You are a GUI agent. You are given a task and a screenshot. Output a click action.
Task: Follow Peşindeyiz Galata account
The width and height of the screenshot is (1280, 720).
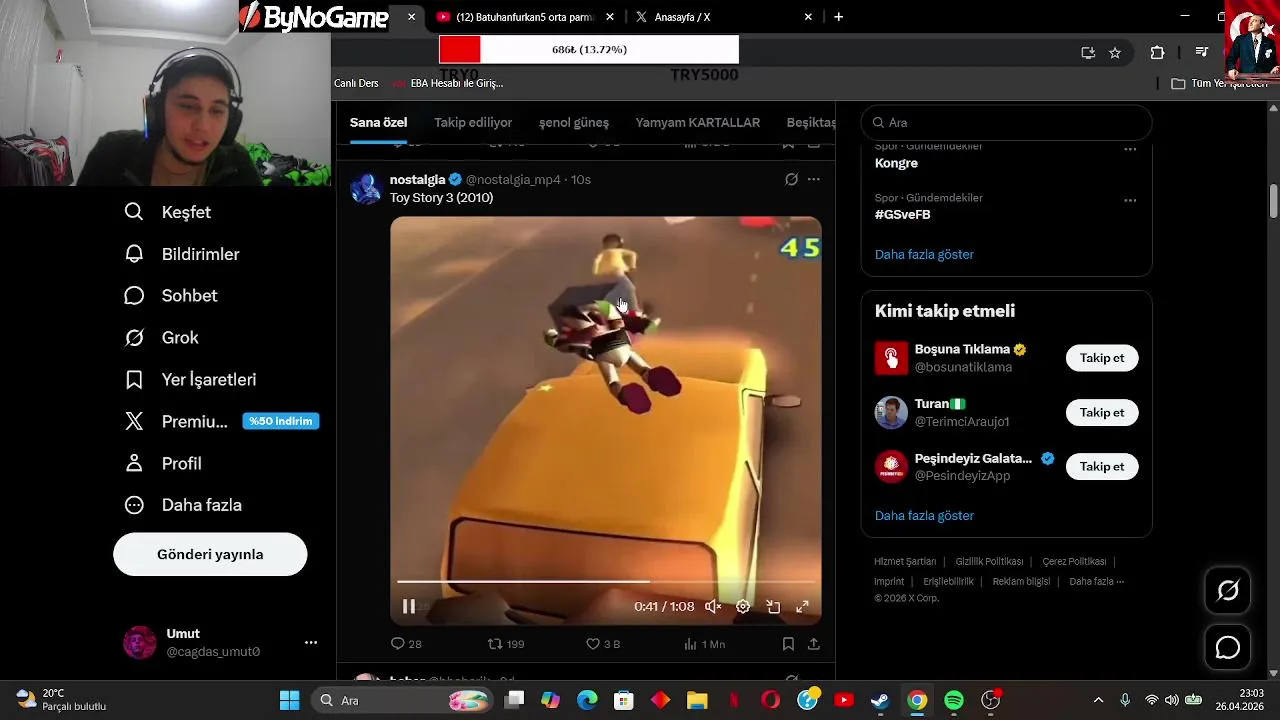1102,466
